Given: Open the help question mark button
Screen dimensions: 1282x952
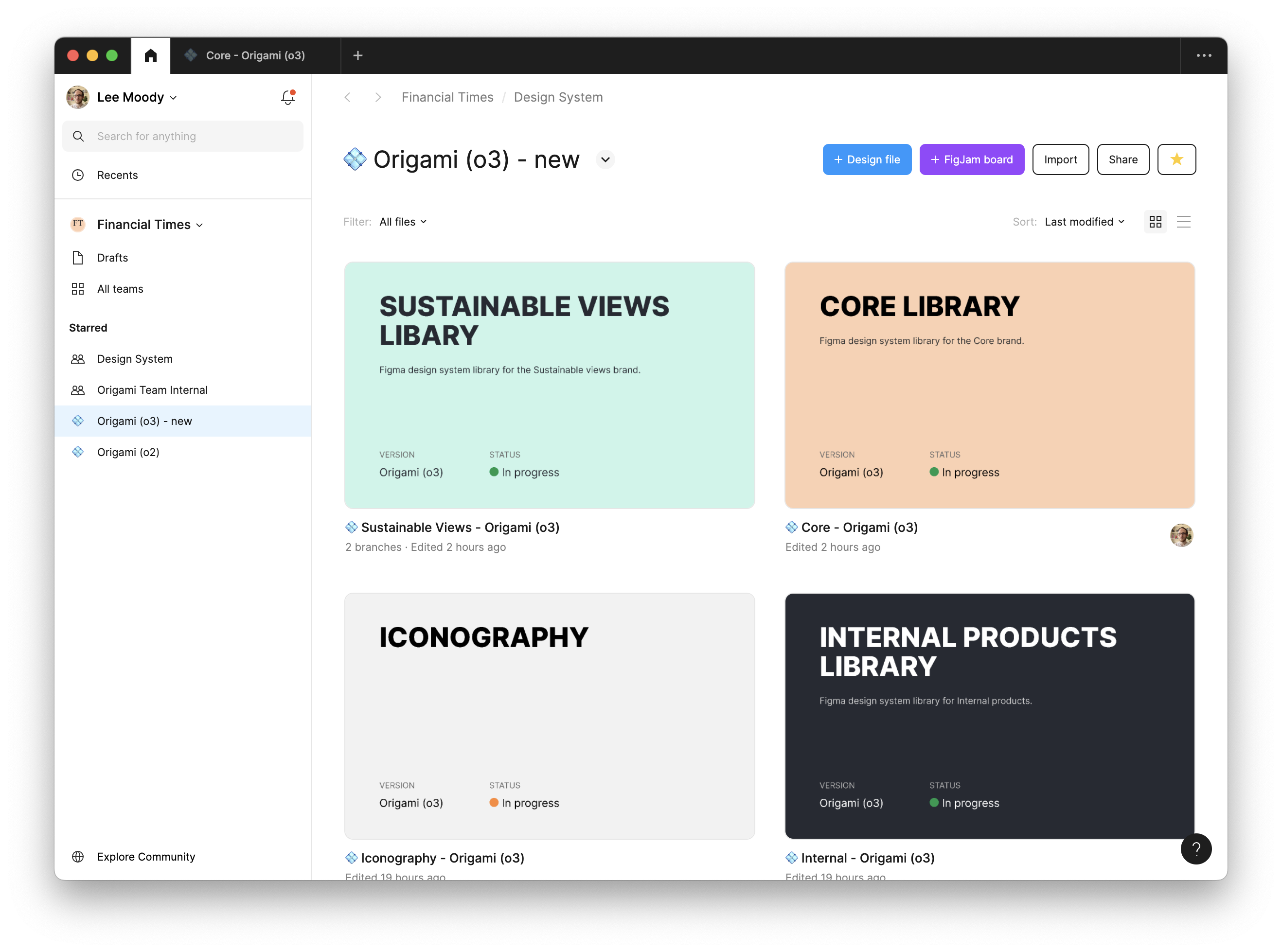Looking at the screenshot, I should (x=1195, y=848).
